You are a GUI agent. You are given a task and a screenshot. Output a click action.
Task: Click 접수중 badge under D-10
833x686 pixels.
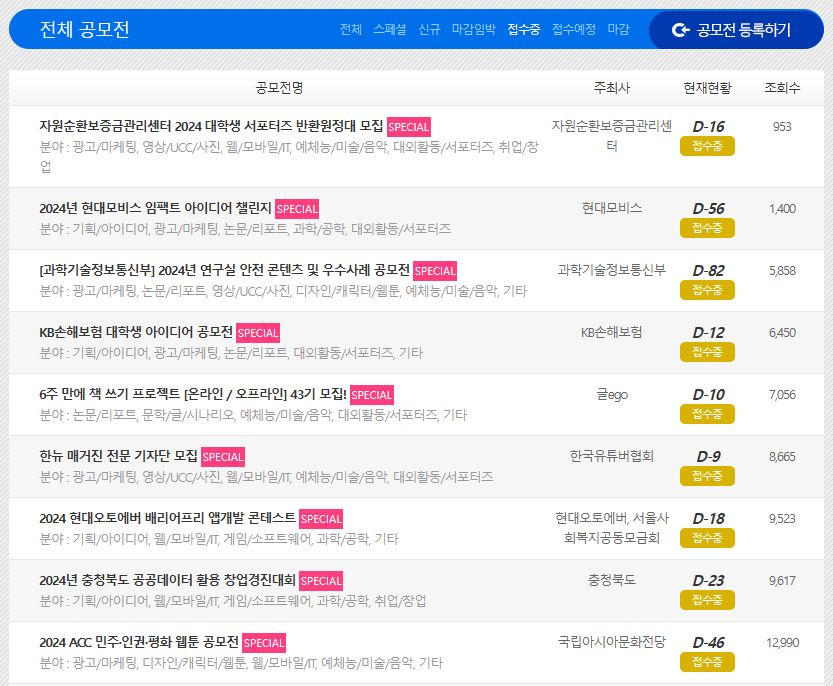pyautogui.click(x=707, y=414)
